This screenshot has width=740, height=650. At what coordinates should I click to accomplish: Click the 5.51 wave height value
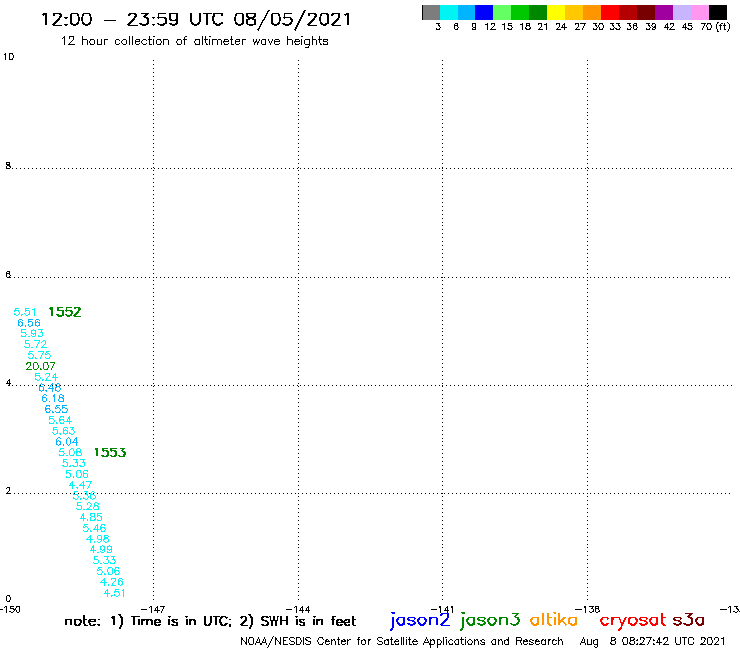tap(25, 312)
